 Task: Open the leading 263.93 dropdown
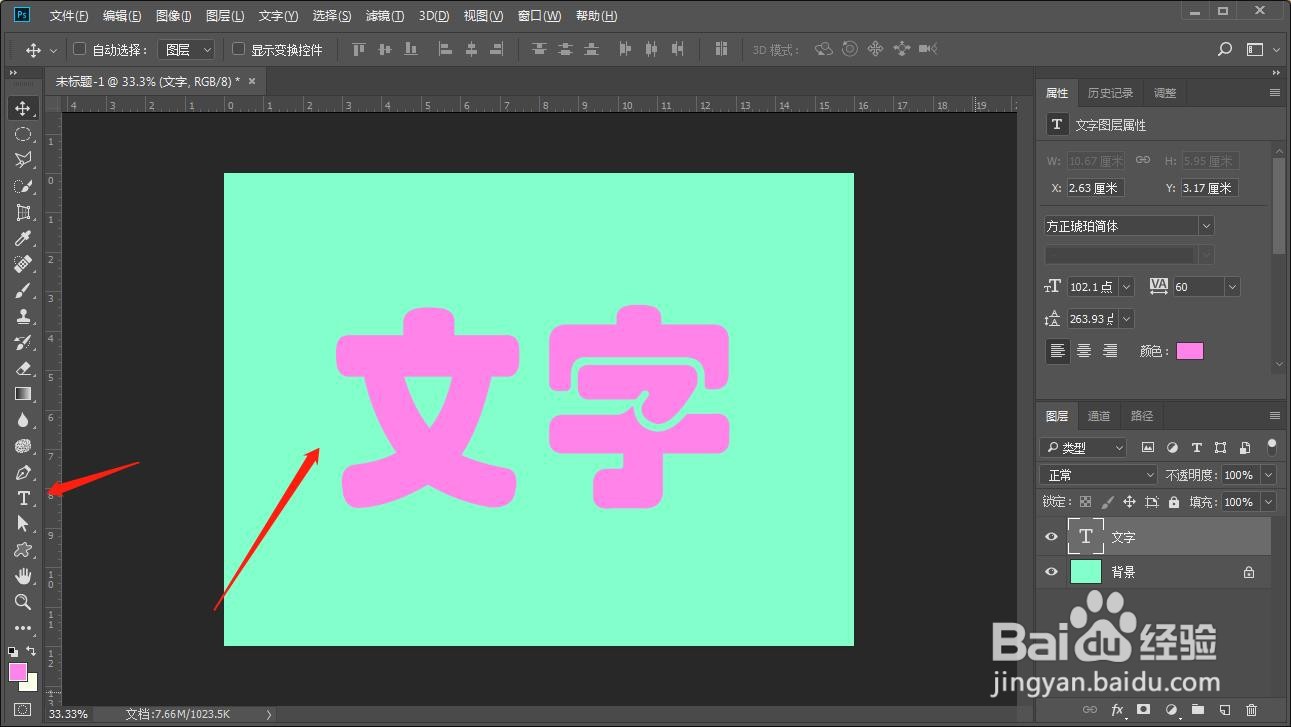(1127, 319)
